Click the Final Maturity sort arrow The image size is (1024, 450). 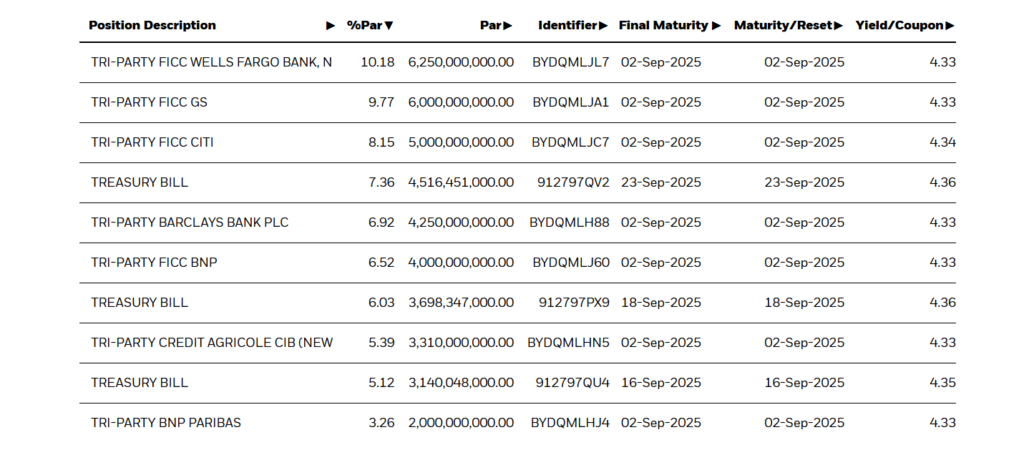pyautogui.click(x=716, y=25)
